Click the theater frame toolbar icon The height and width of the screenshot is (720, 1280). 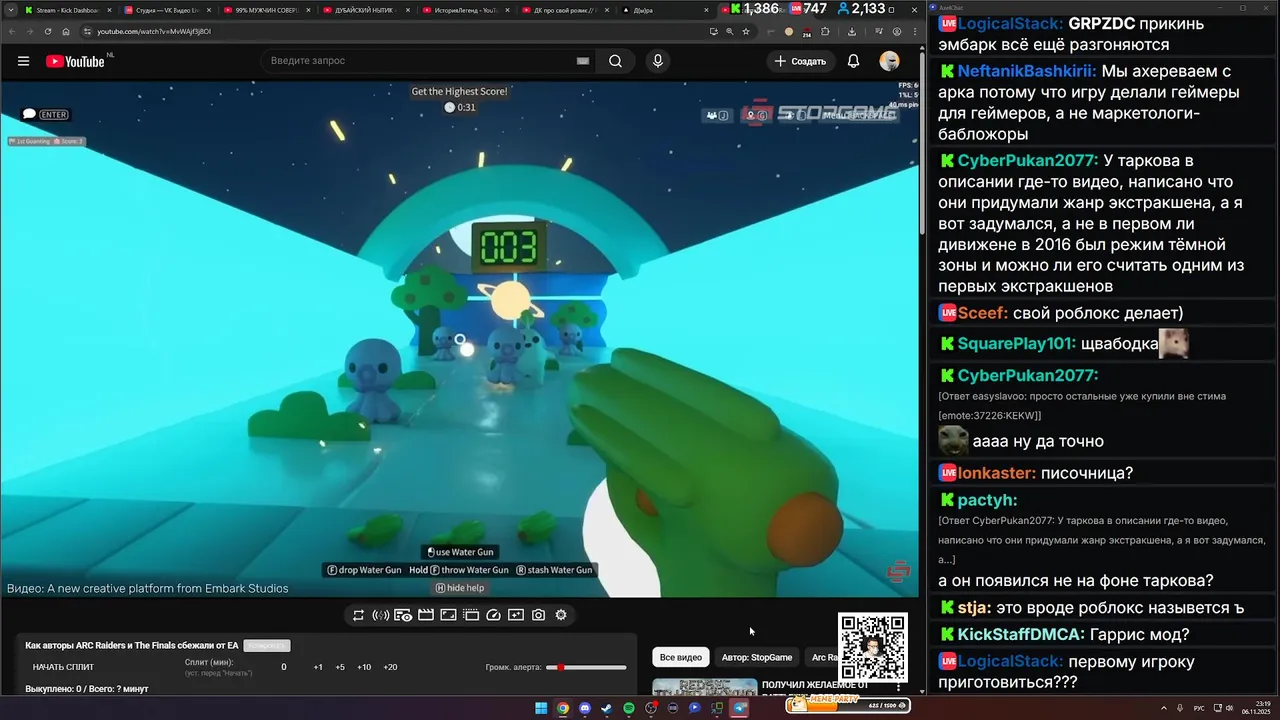tap(448, 615)
